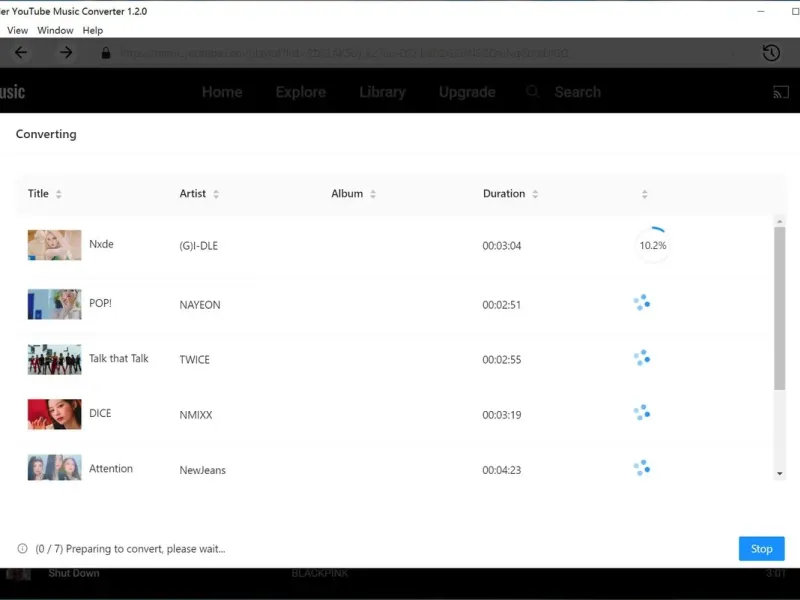The image size is (800, 600).
Task: Open the history clock icon
Action: point(771,53)
